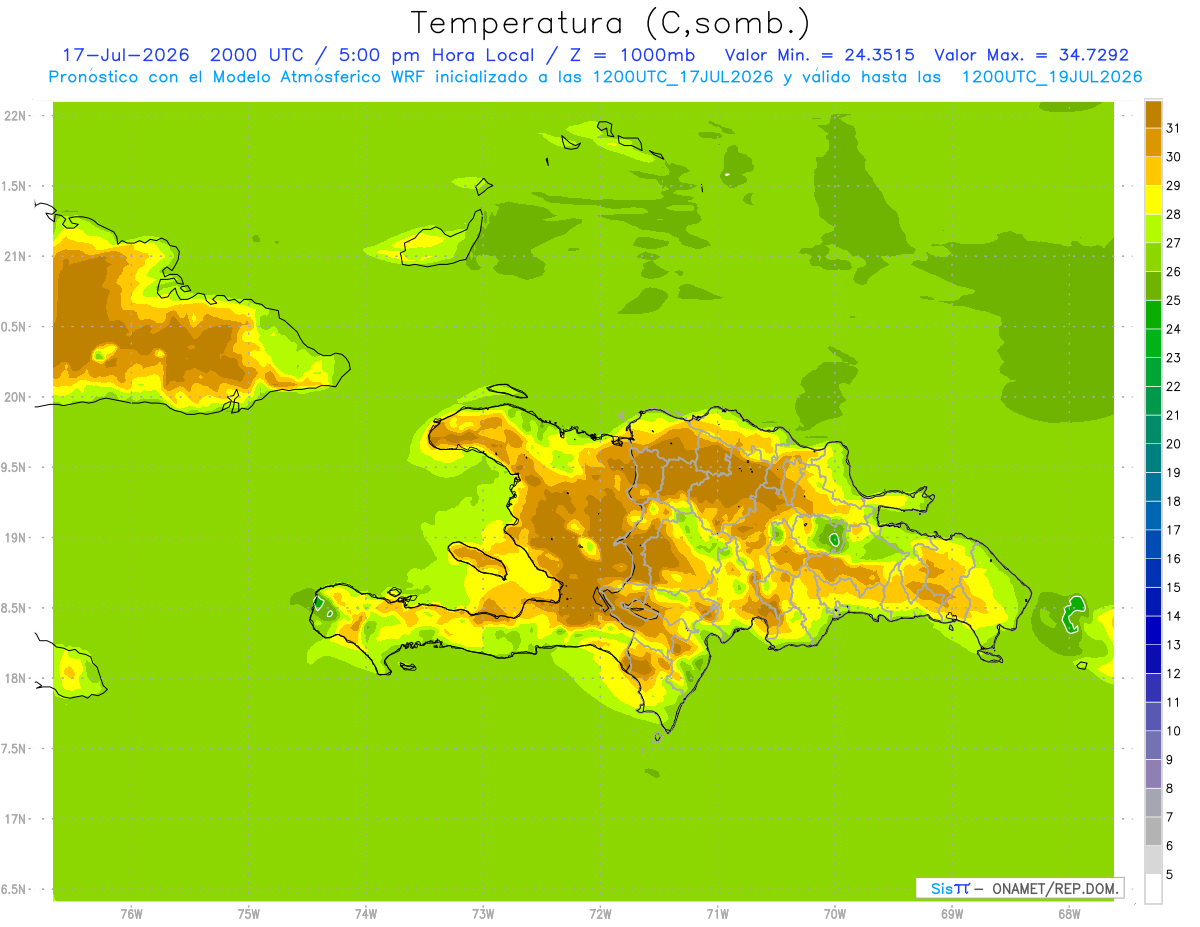Click the "20N" latitude label

(x=16, y=397)
